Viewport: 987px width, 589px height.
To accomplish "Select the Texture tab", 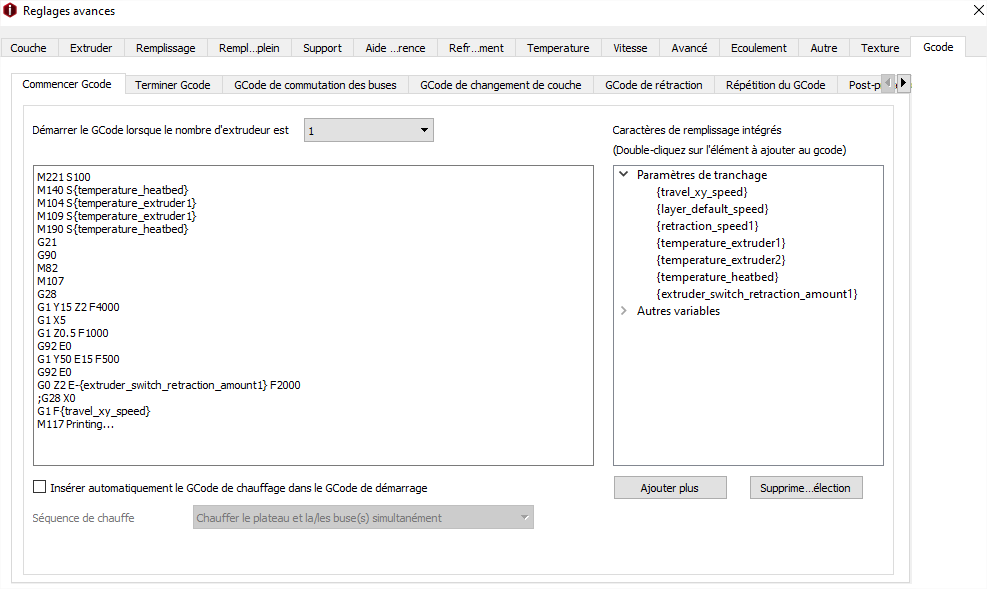I will click(880, 48).
